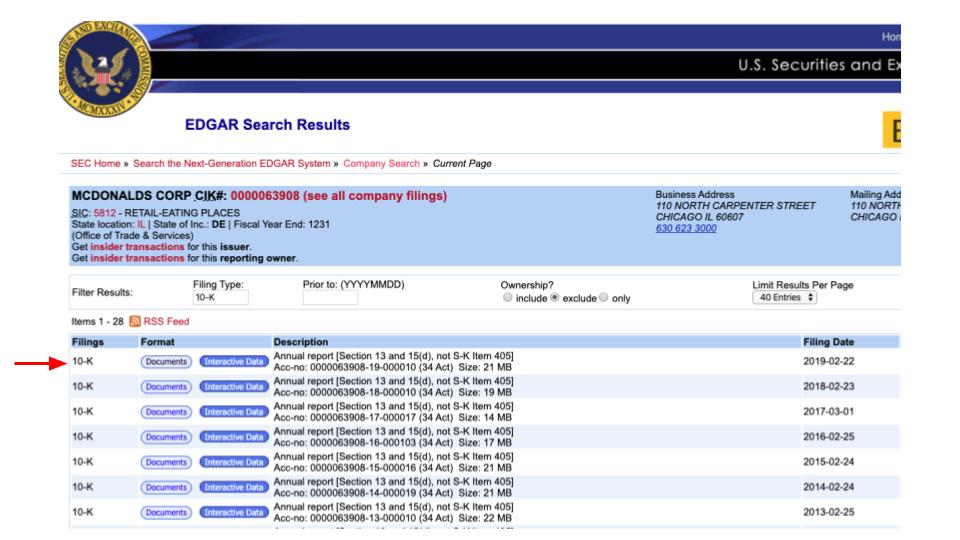Open Documents for the 2016-02-25 10-K
The image size is (960, 540).
pyautogui.click(x=166, y=437)
